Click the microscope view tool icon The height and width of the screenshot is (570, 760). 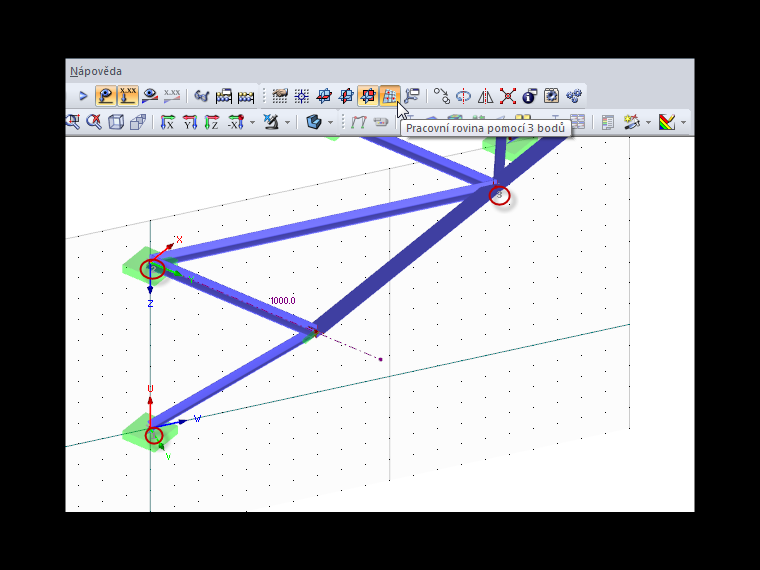pyautogui.click(x=271, y=122)
